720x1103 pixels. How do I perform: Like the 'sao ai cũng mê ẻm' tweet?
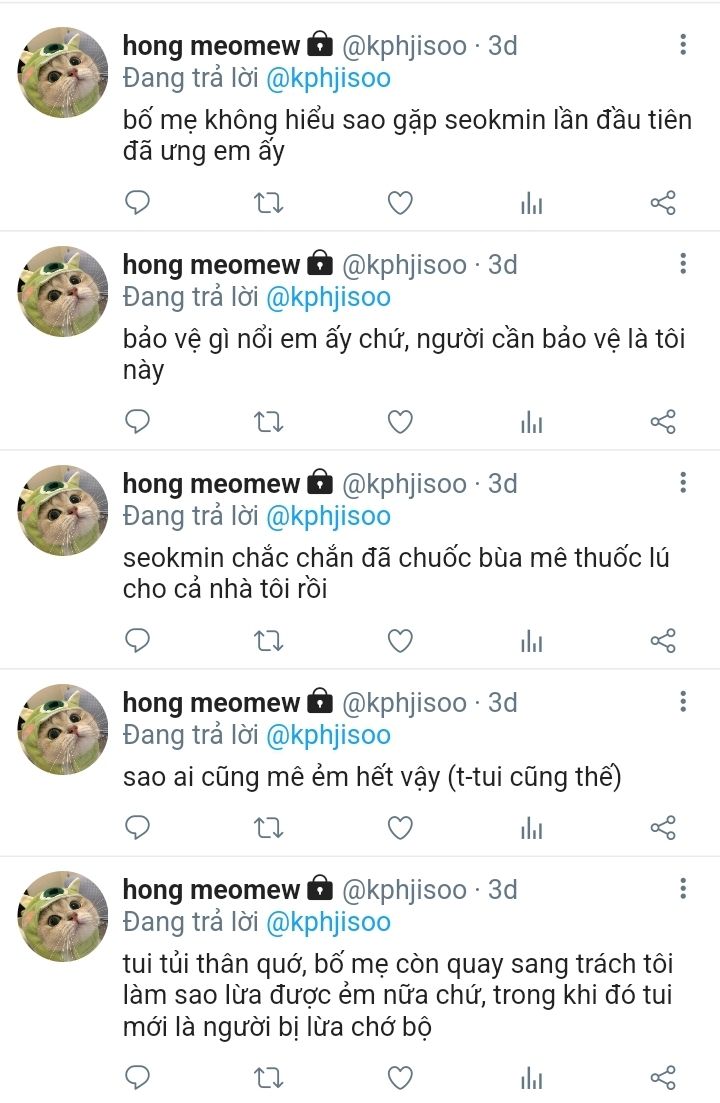point(400,828)
